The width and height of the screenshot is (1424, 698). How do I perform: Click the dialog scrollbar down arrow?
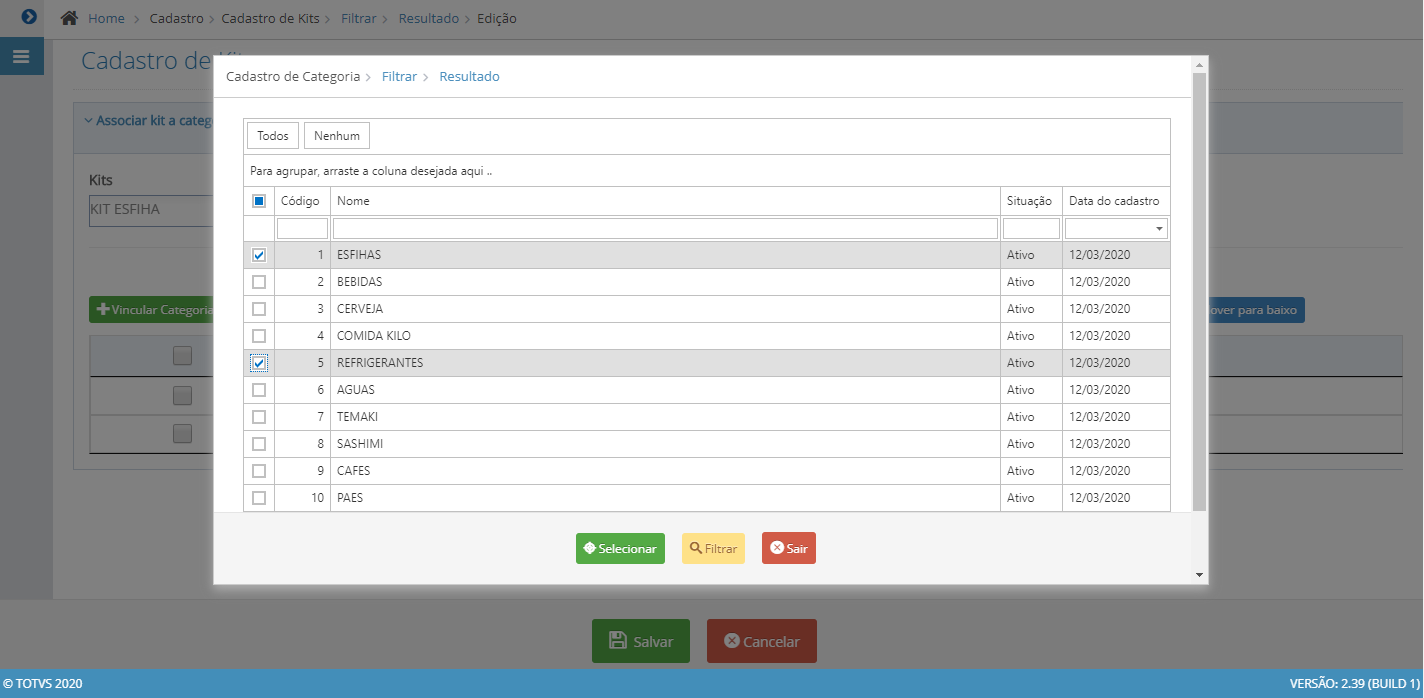click(x=1199, y=575)
